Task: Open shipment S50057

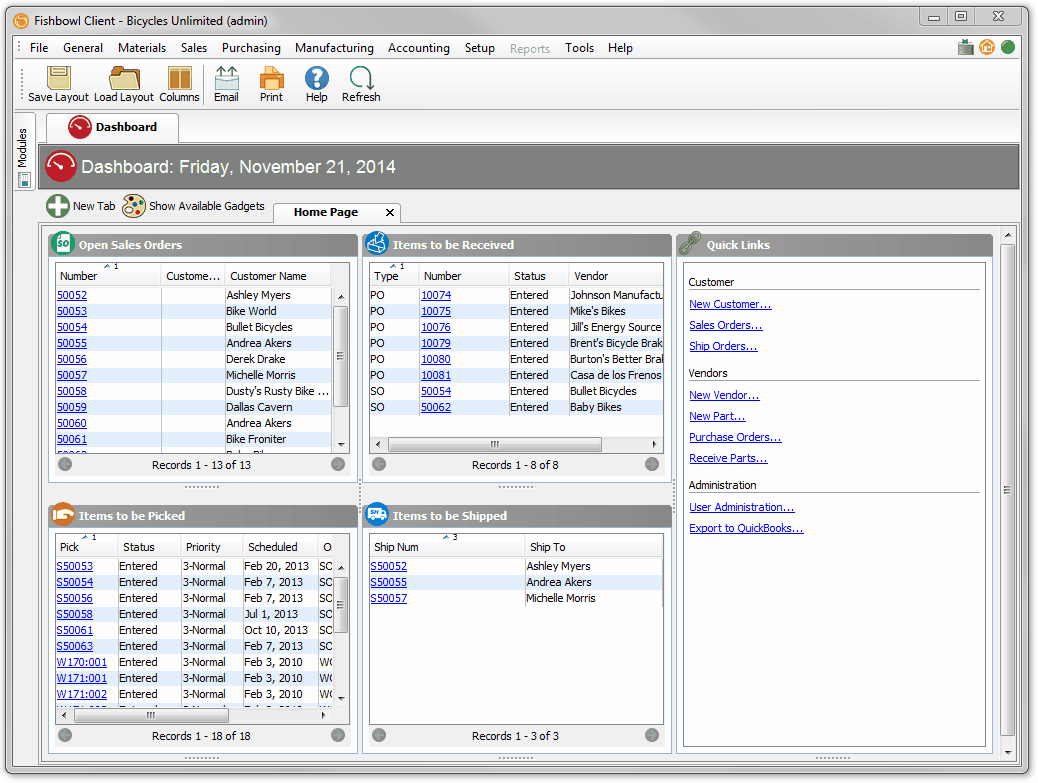Action: 389,599
